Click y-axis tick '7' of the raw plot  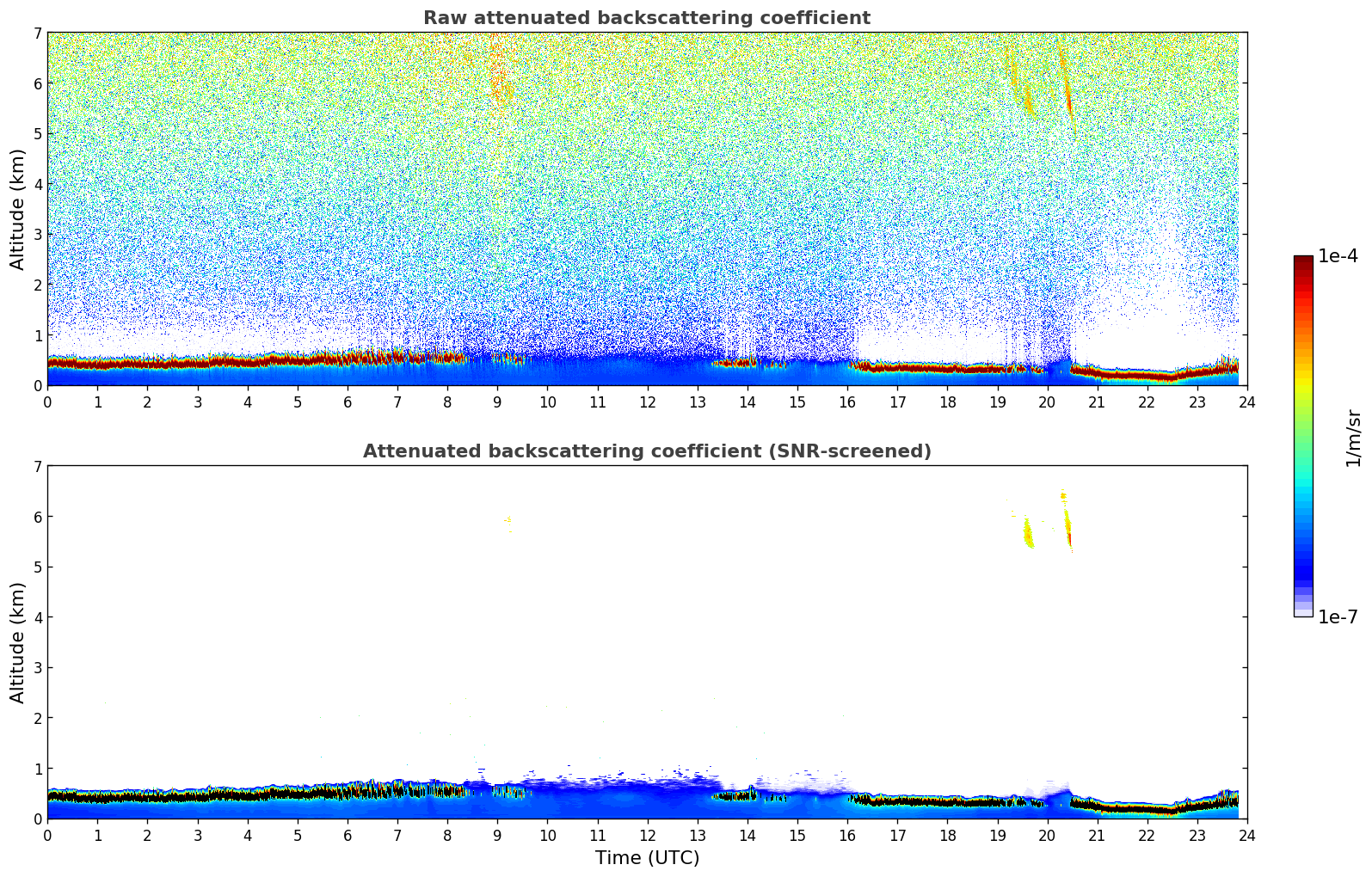pyautogui.click(x=37, y=33)
